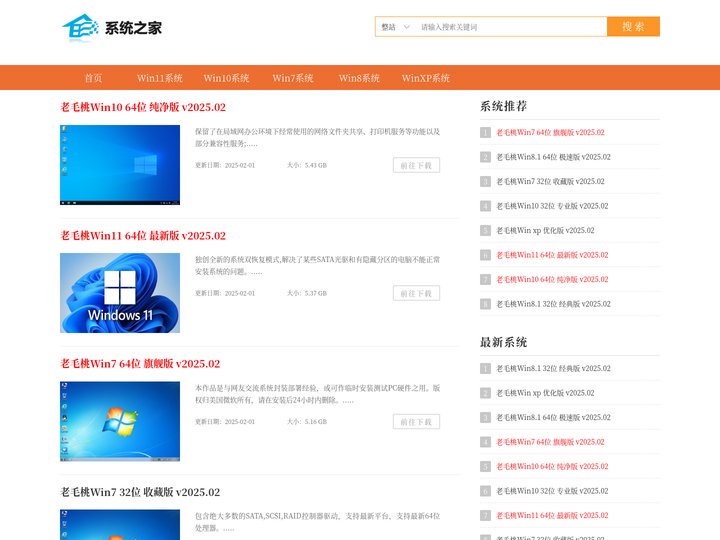Click the Win7 64位 description starting 本作品是与网友
720x540 pixels.
click(x=317, y=394)
